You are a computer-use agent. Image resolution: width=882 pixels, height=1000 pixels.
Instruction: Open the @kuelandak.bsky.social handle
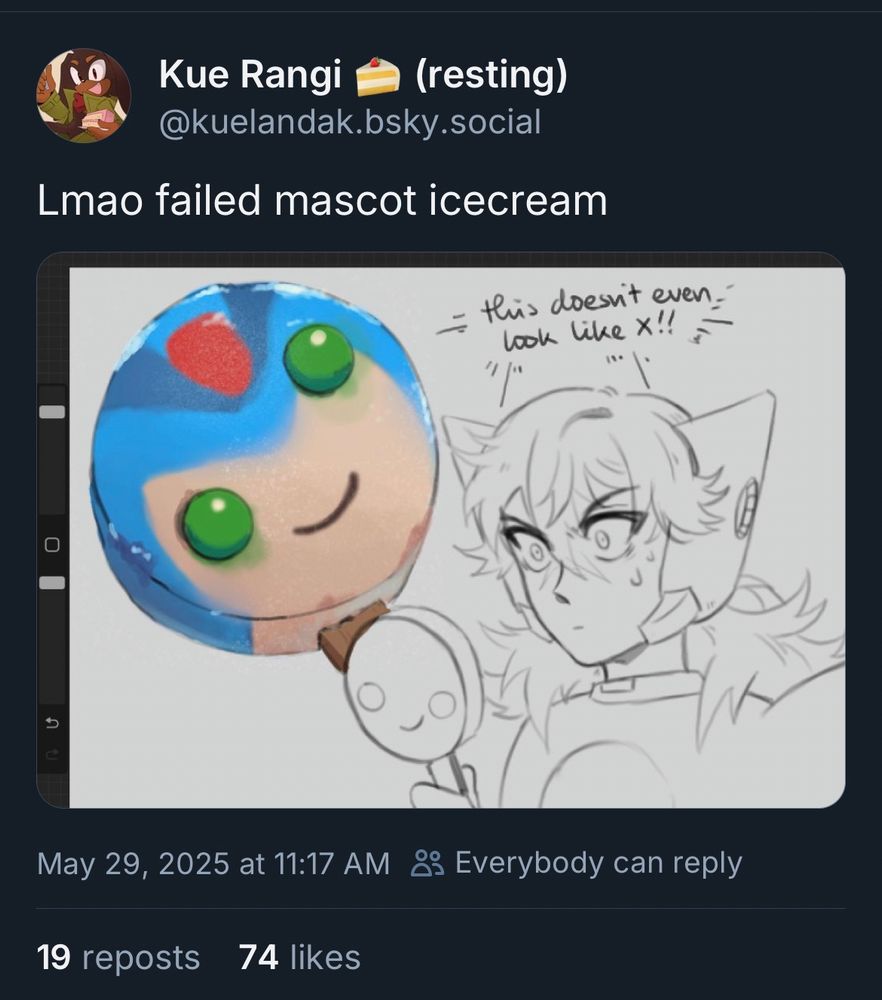click(350, 122)
